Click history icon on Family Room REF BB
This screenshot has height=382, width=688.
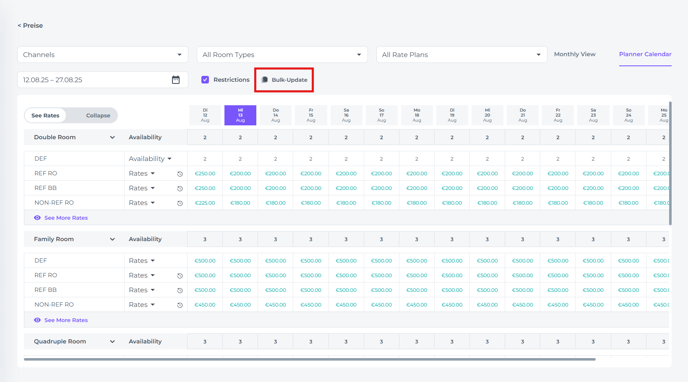(180, 290)
